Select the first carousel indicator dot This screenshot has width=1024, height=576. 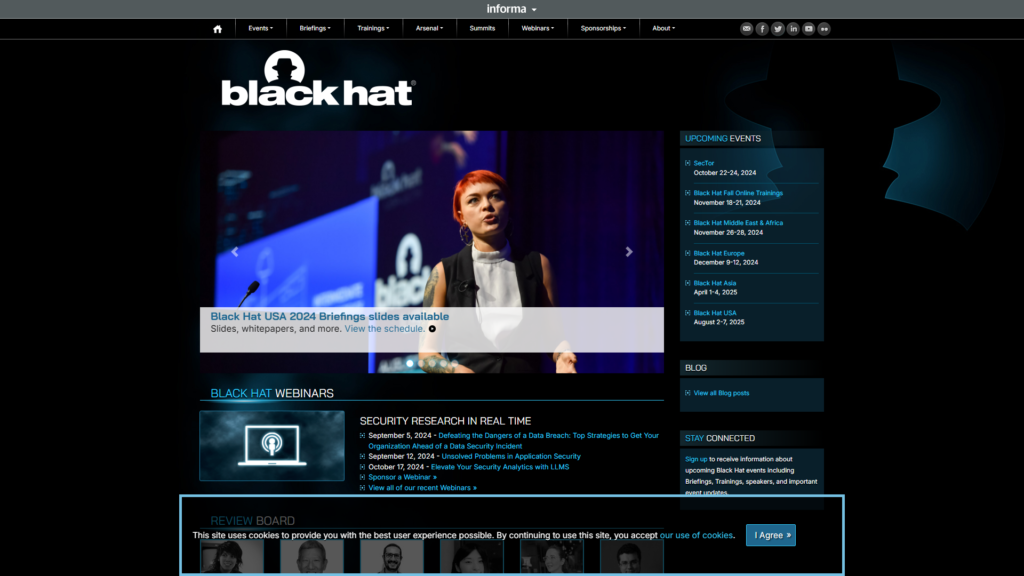(x=409, y=363)
